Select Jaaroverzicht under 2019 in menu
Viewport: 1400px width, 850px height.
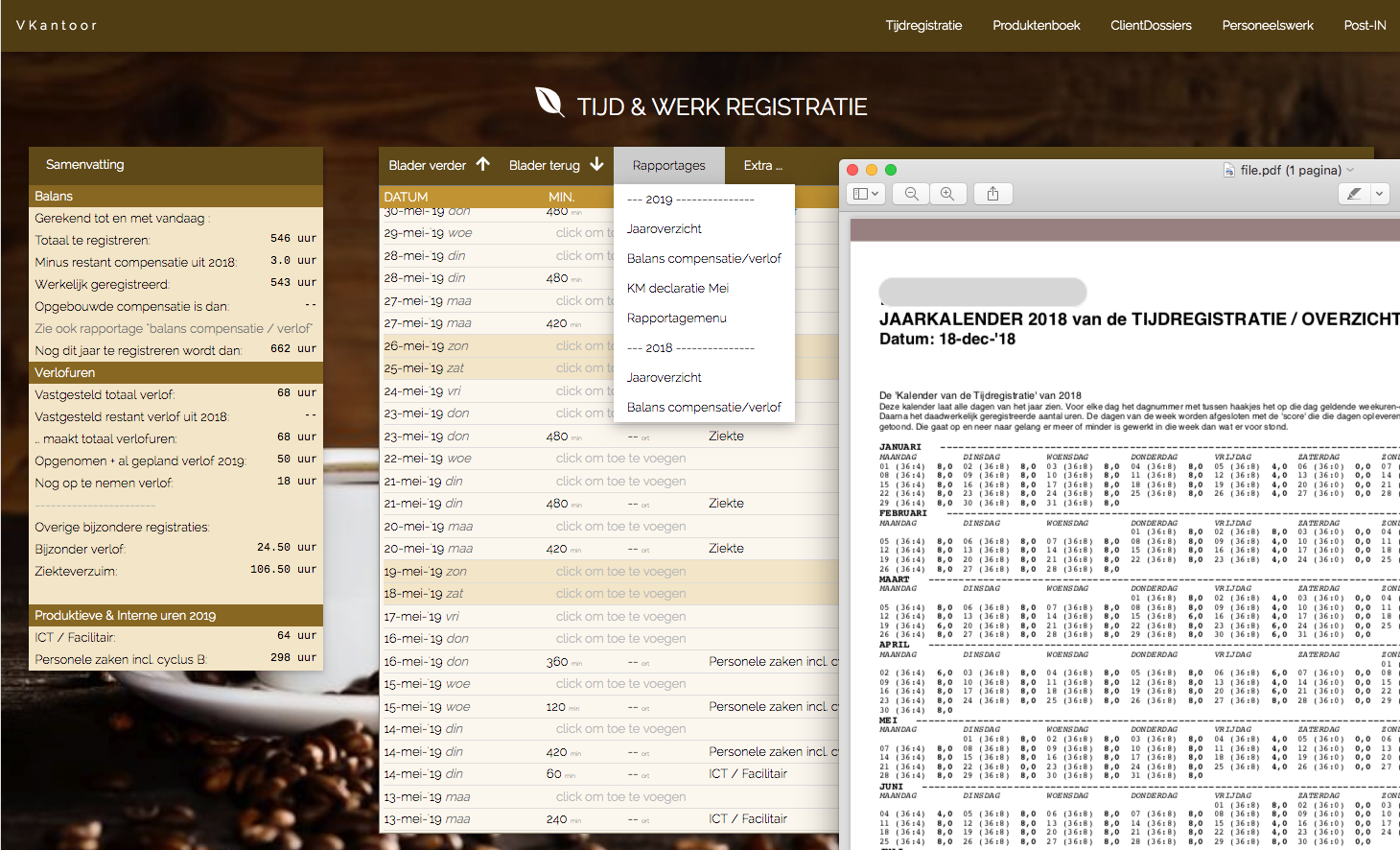coord(664,228)
